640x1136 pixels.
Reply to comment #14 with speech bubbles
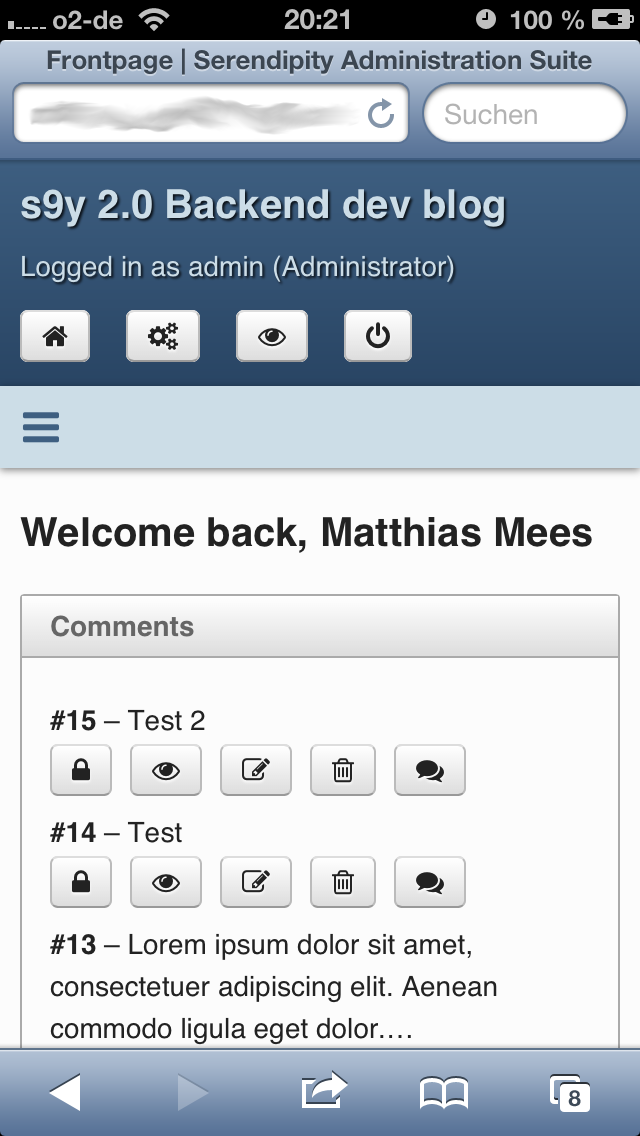coord(430,882)
